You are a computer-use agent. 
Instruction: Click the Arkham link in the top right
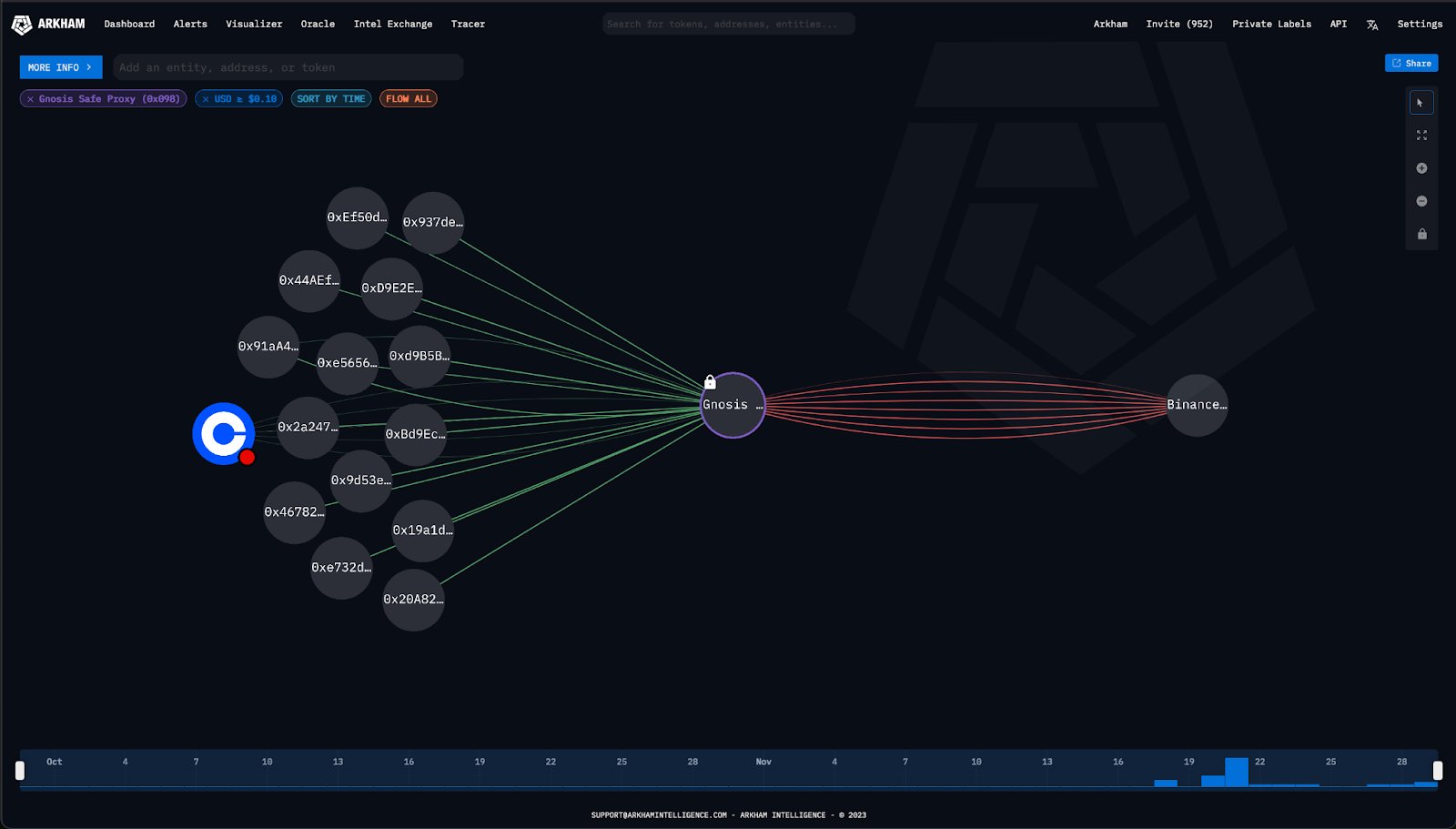pos(1110,25)
